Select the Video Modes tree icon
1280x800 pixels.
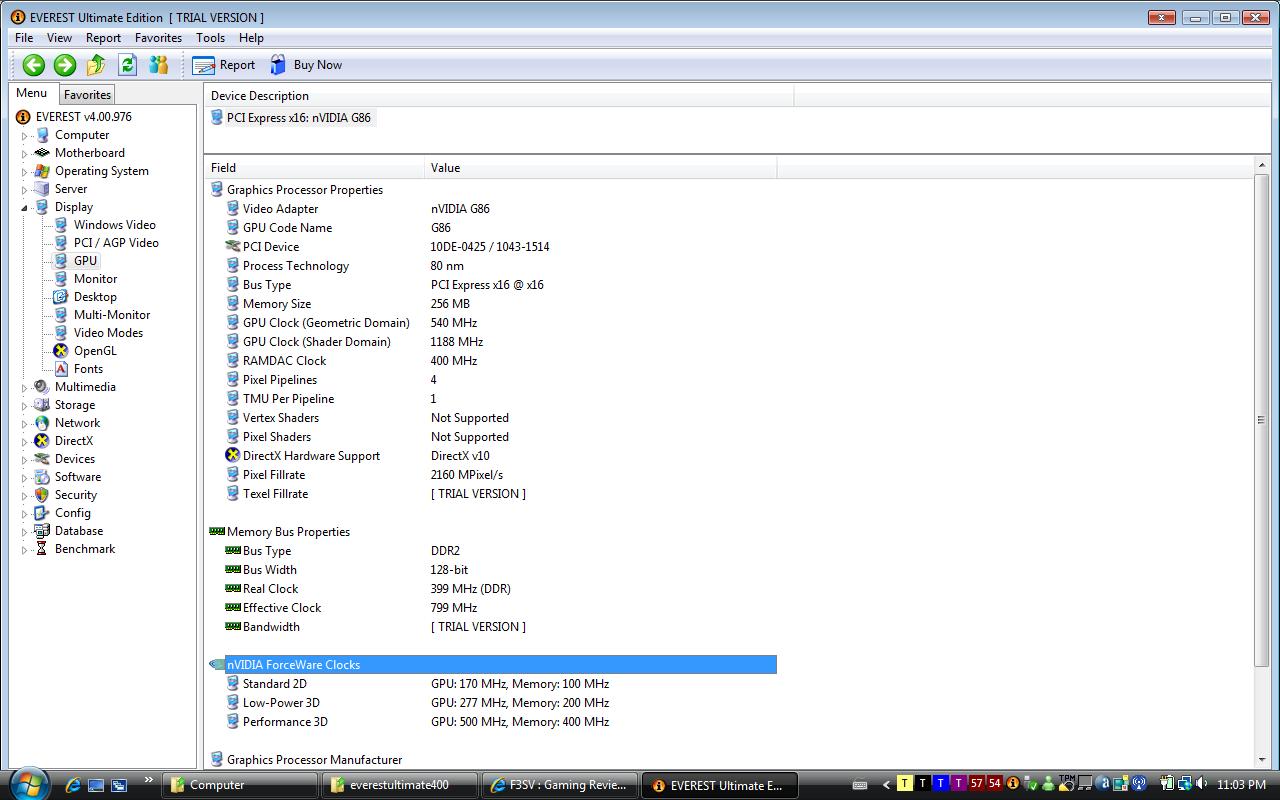click(x=61, y=333)
